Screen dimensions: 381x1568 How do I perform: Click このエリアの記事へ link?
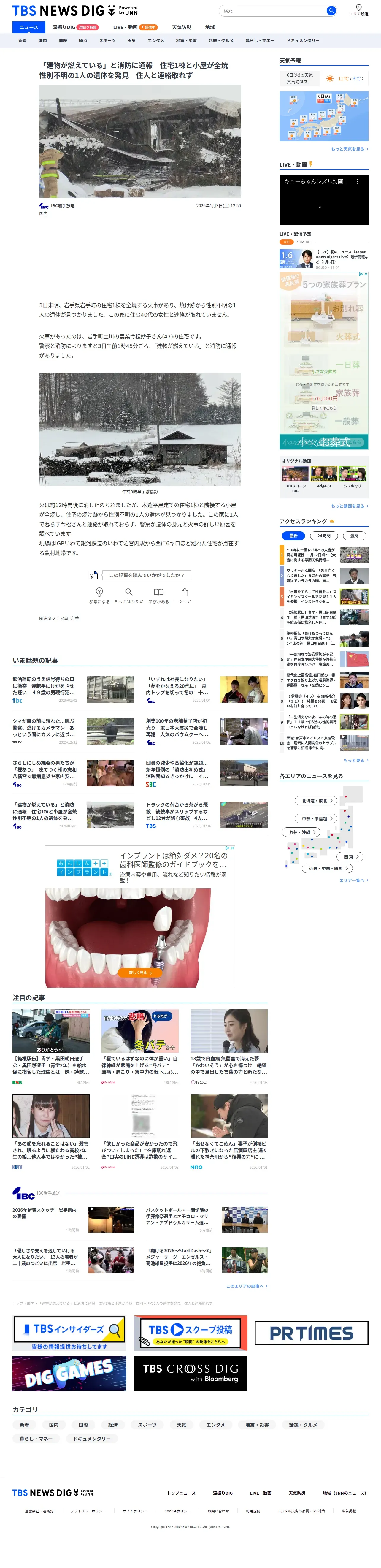point(247,1286)
